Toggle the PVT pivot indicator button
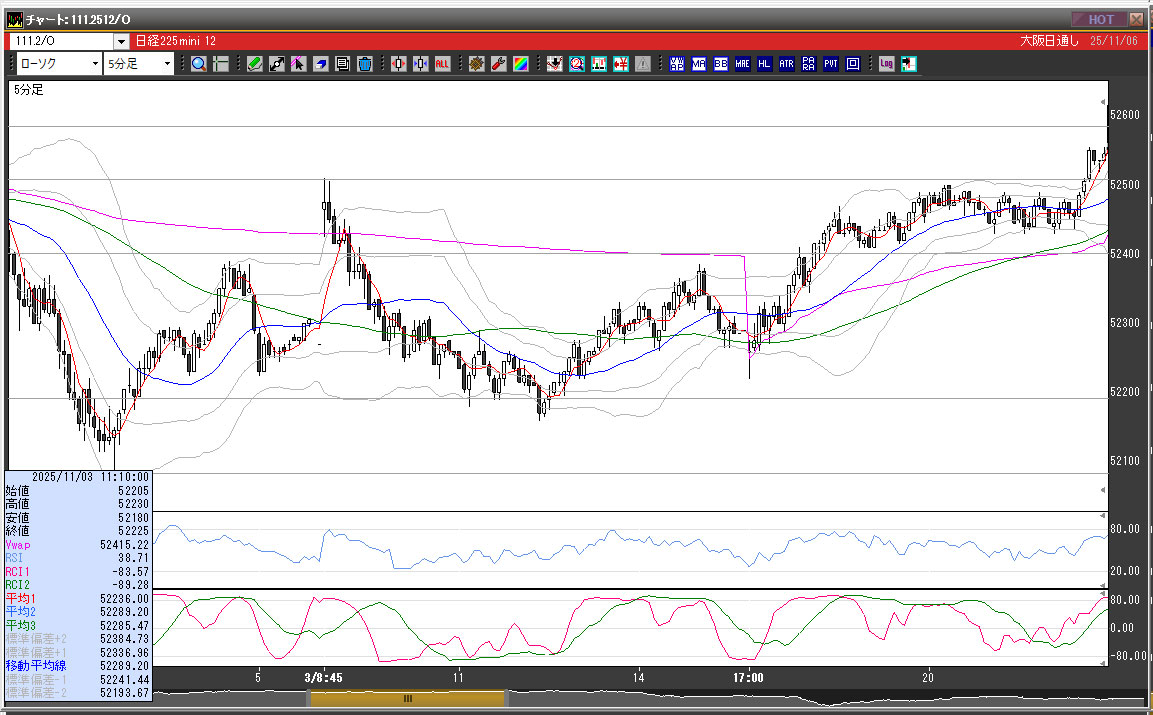 831,64
